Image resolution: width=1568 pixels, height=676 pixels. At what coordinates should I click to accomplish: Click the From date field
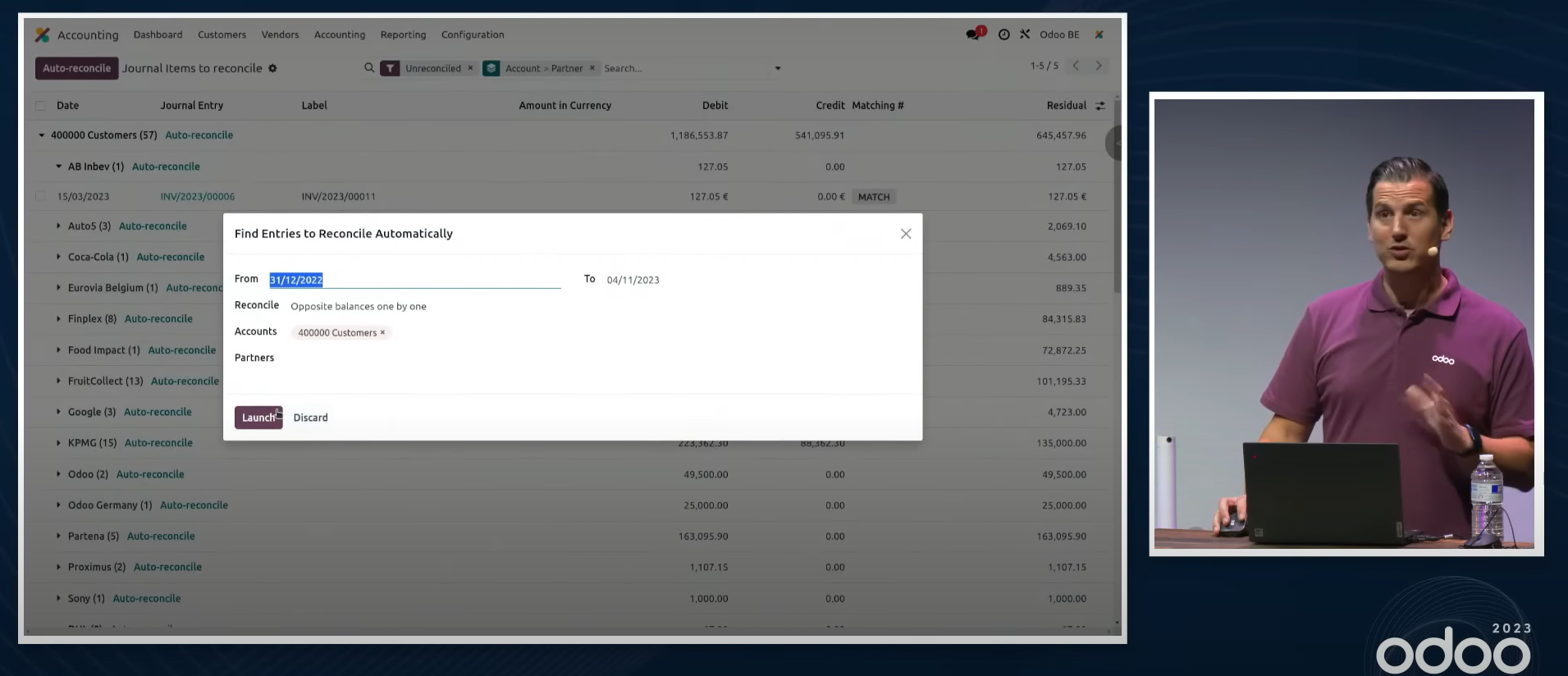[415, 280]
